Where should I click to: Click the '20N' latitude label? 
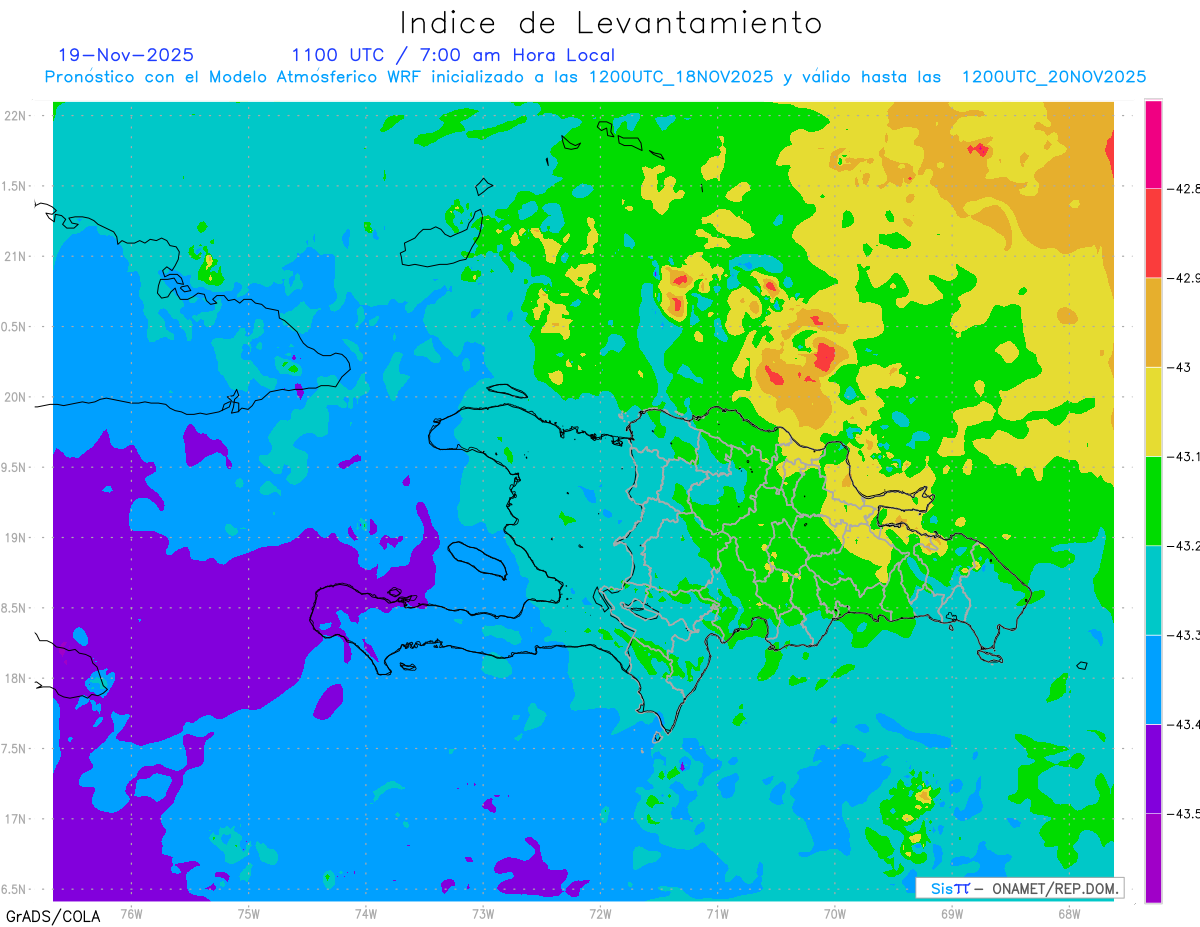[x=16, y=397]
